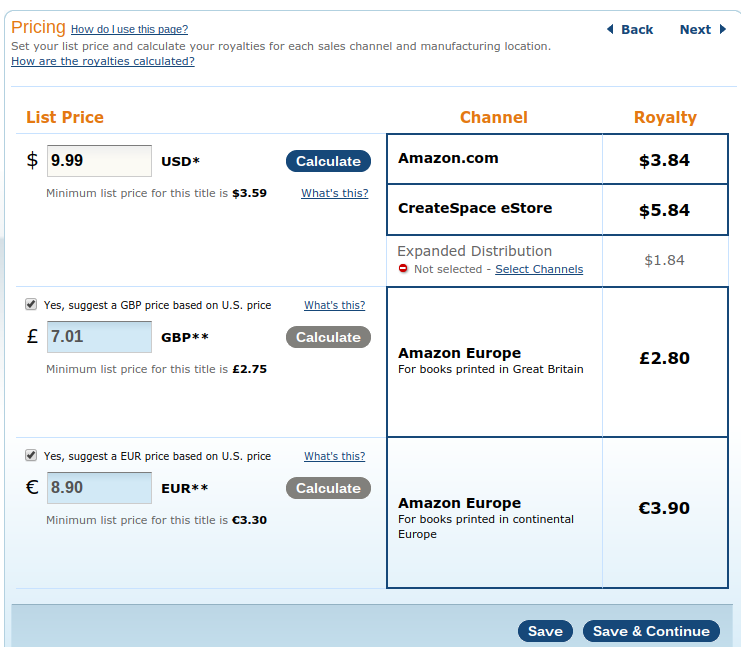Click the $3.84 Amazon.com royalty value
This screenshot has height=647, width=741.
pyautogui.click(x=664, y=160)
